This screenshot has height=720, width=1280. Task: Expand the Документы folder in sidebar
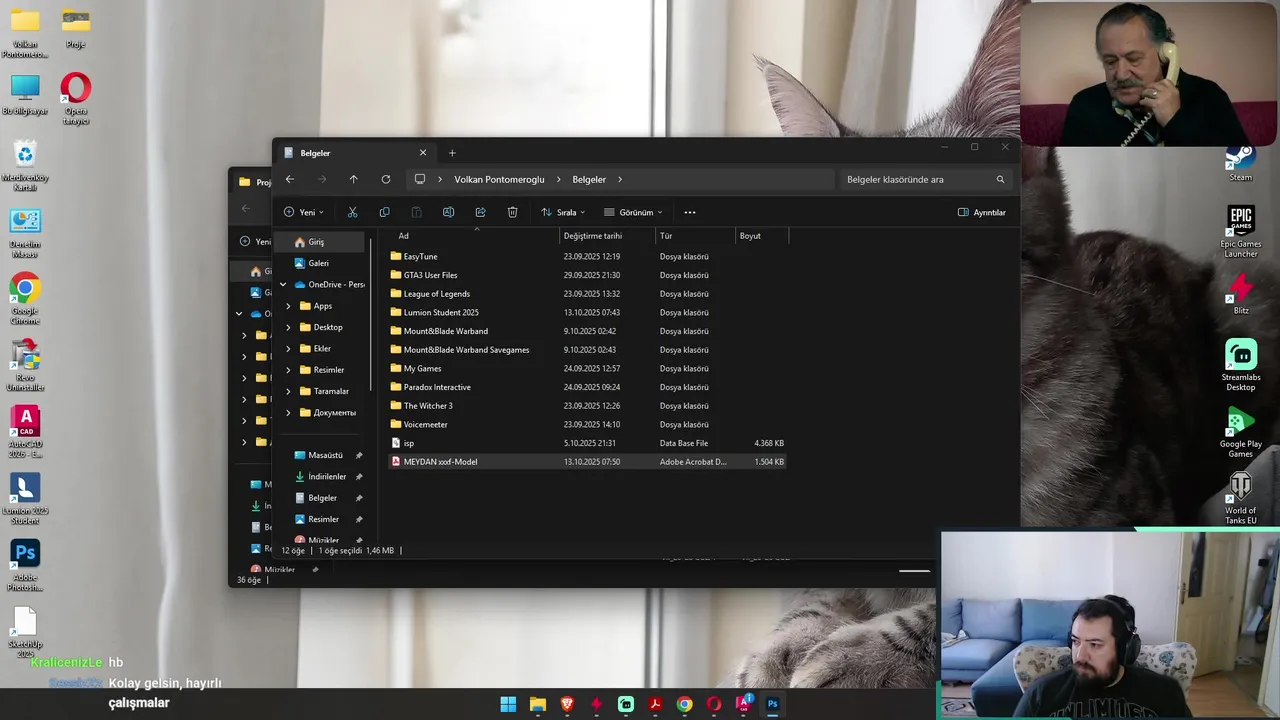tap(289, 413)
